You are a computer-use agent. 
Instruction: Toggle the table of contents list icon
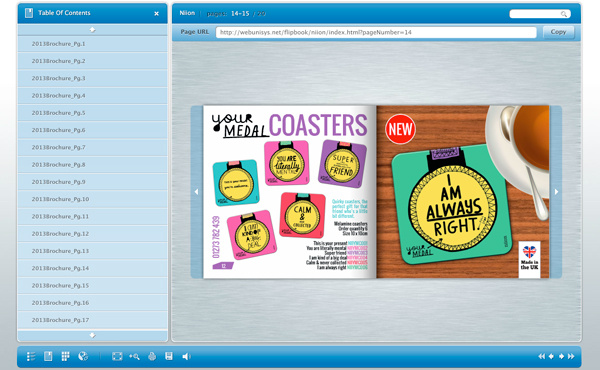(31, 357)
